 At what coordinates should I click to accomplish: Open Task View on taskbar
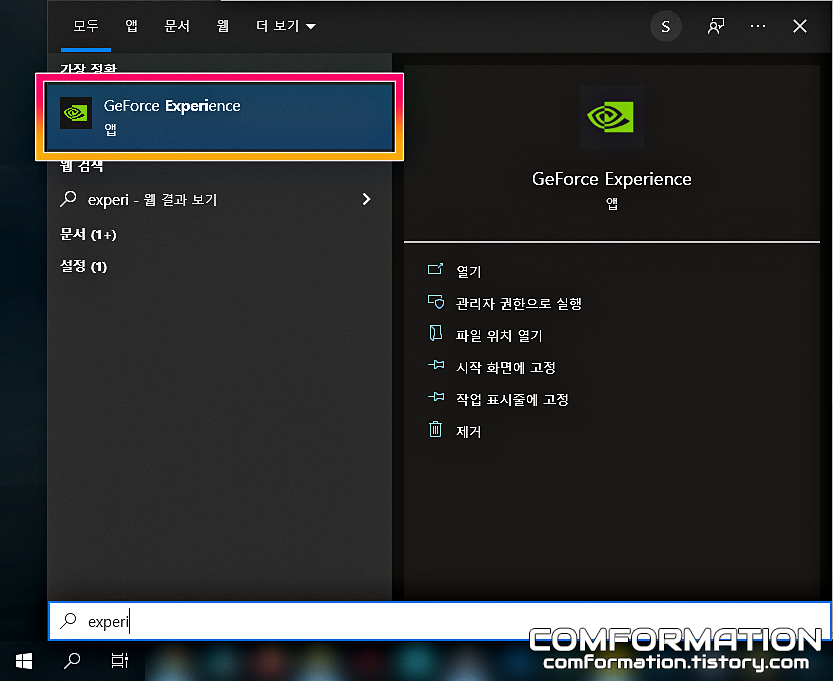[x=120, y=661]
